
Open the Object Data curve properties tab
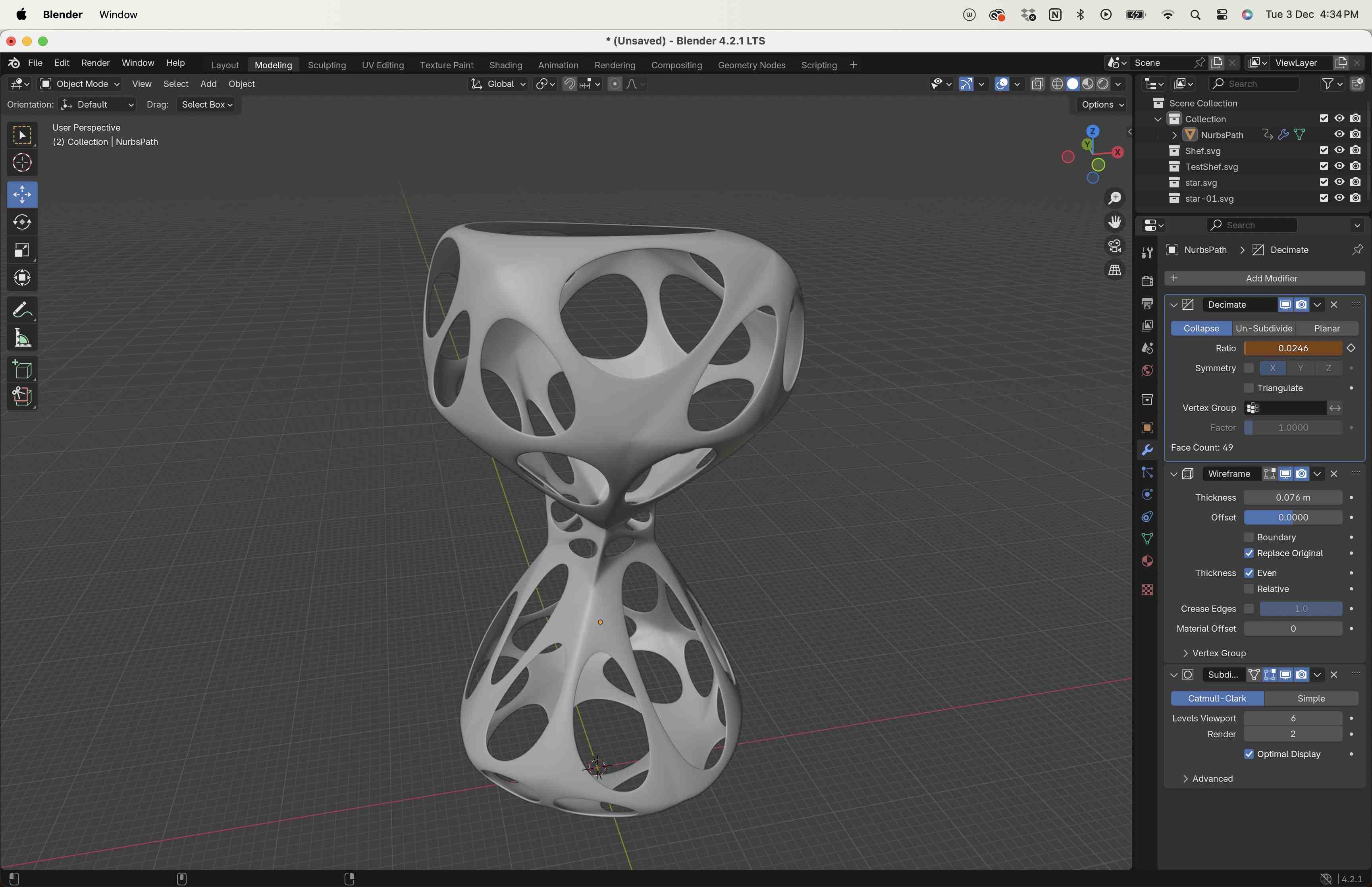click(1147, 538)
